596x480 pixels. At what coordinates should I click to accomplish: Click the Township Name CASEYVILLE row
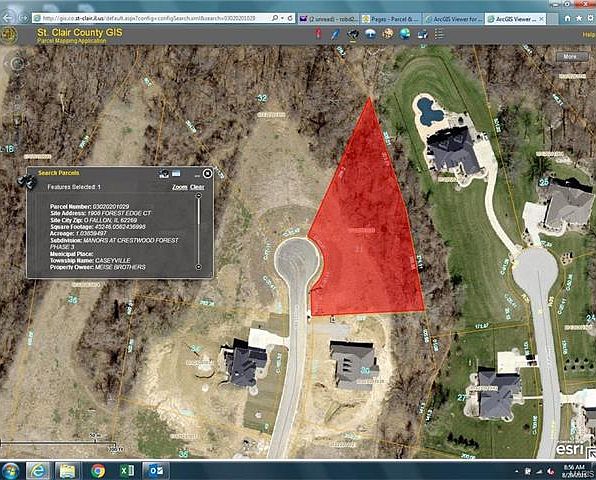[x=90, y=260]
